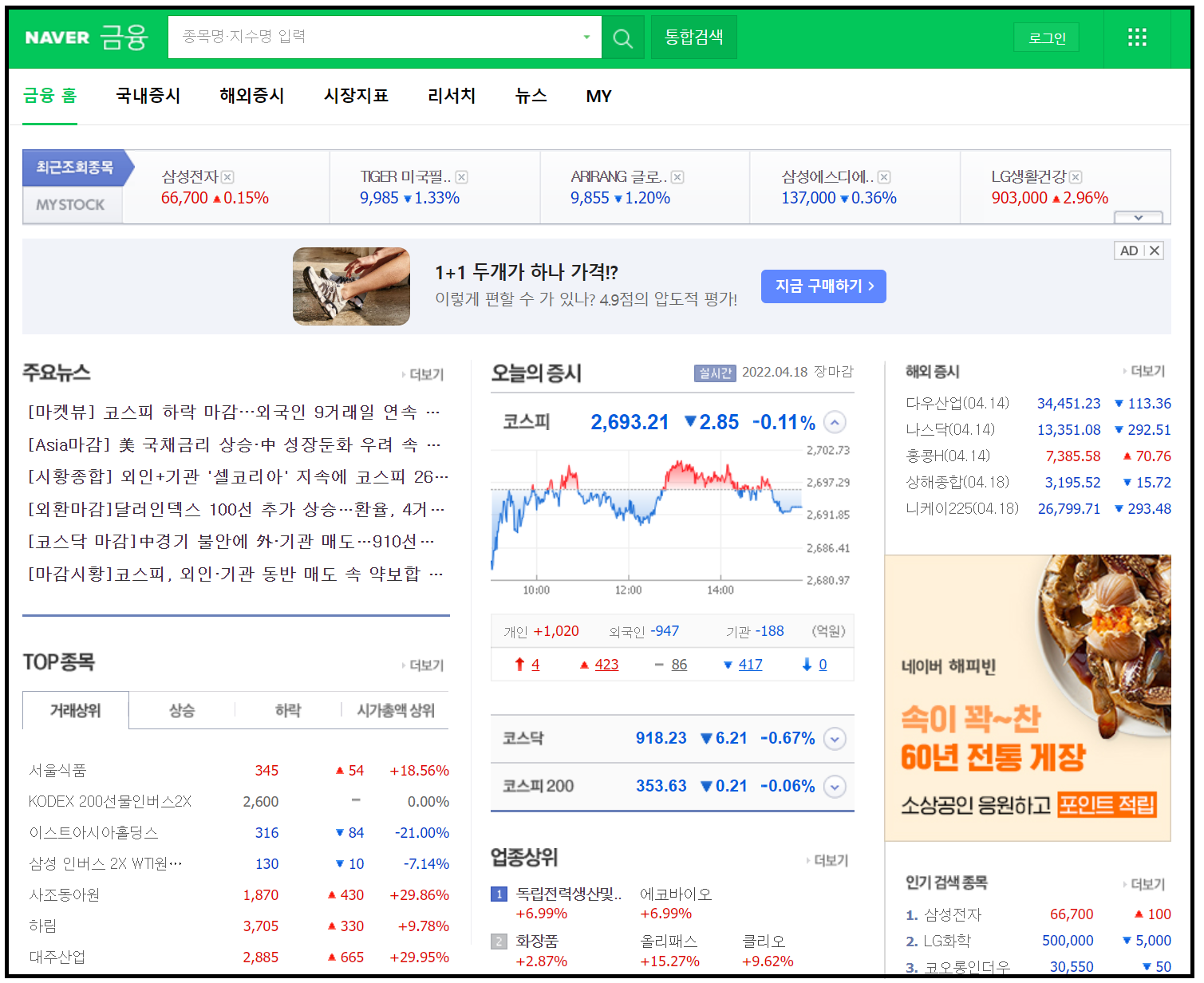Open 화장품 sector link

(x=537, y=942)
